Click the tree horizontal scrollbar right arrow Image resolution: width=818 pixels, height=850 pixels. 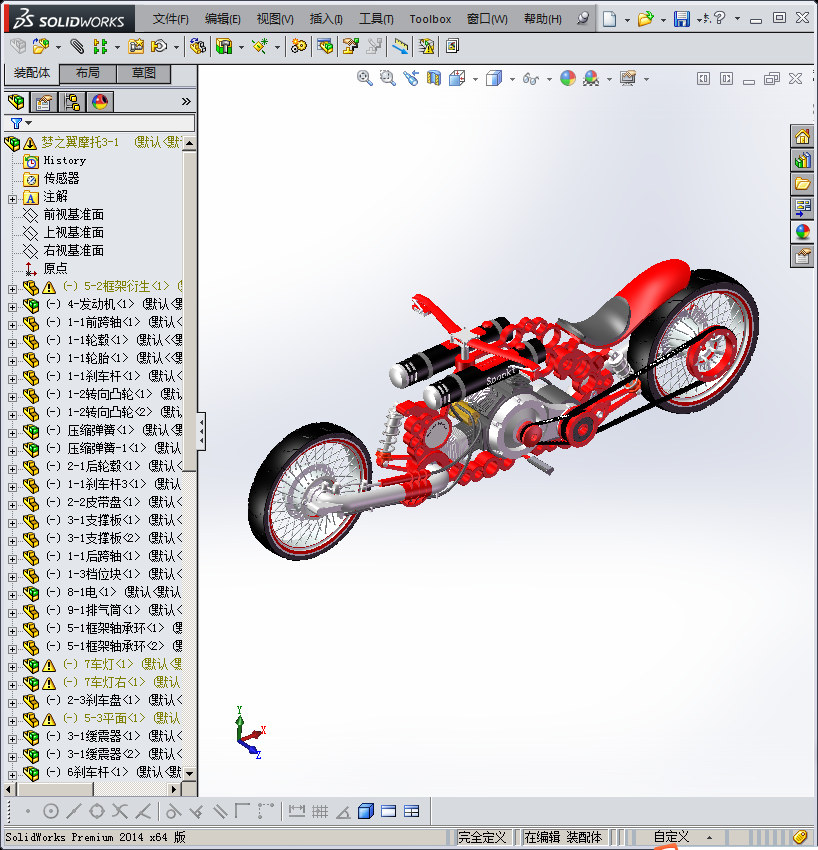tap(175, 789)
